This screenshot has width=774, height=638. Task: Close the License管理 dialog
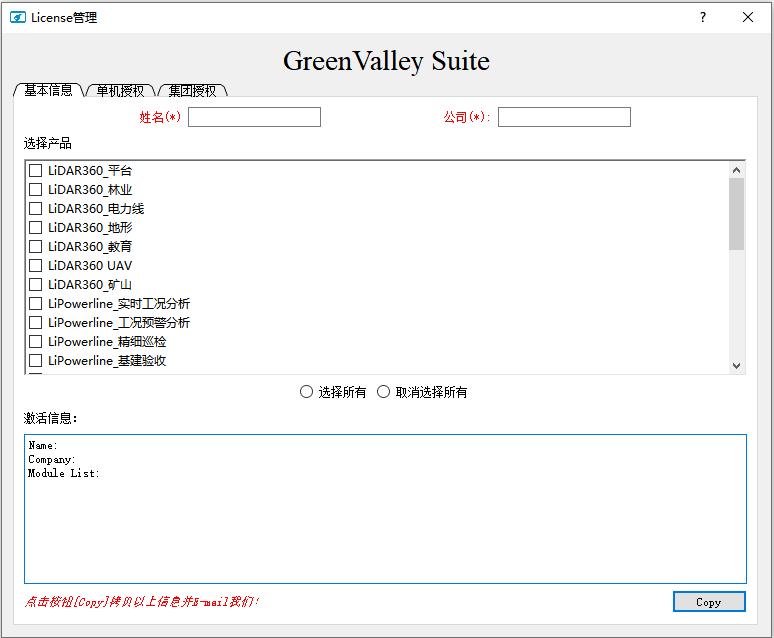tap(748, 17)
